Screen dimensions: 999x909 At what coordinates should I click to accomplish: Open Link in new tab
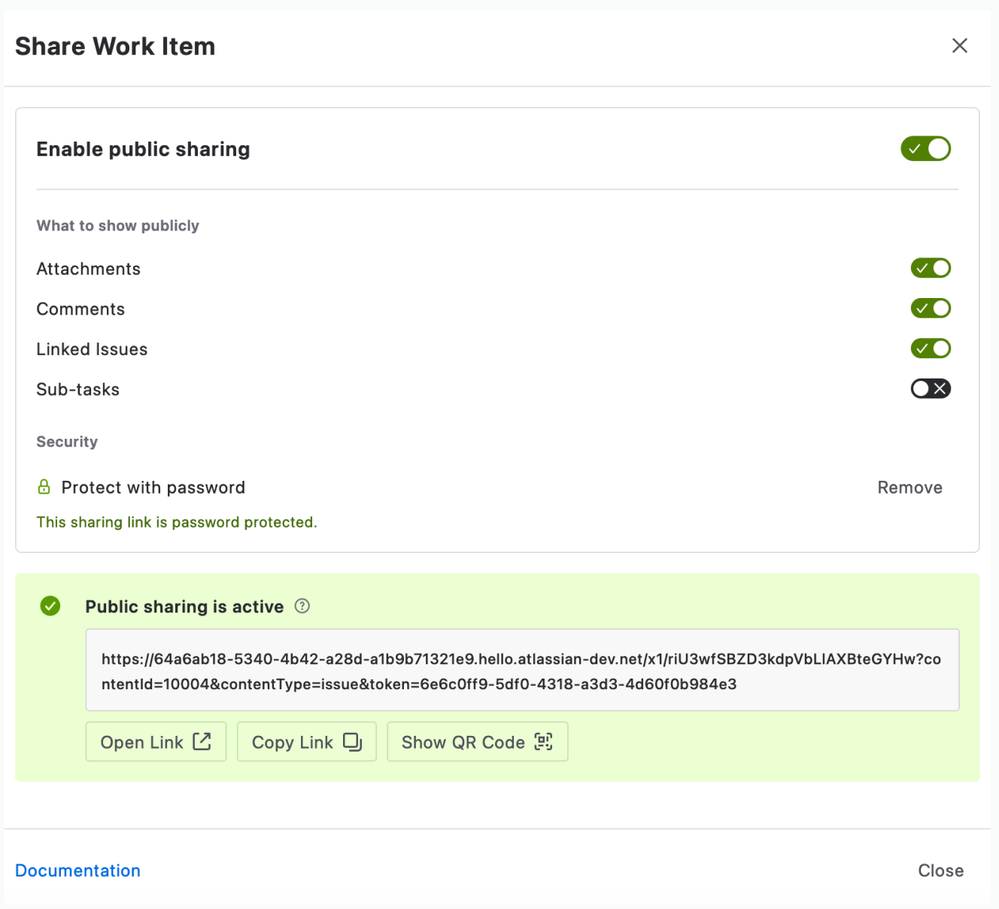[x=156, y=741]
